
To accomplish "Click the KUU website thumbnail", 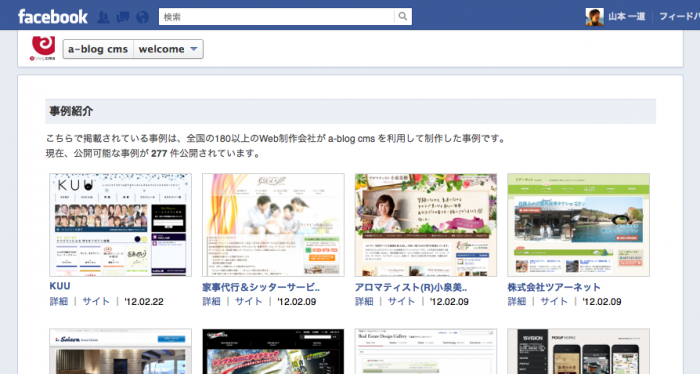I will 121,225.
